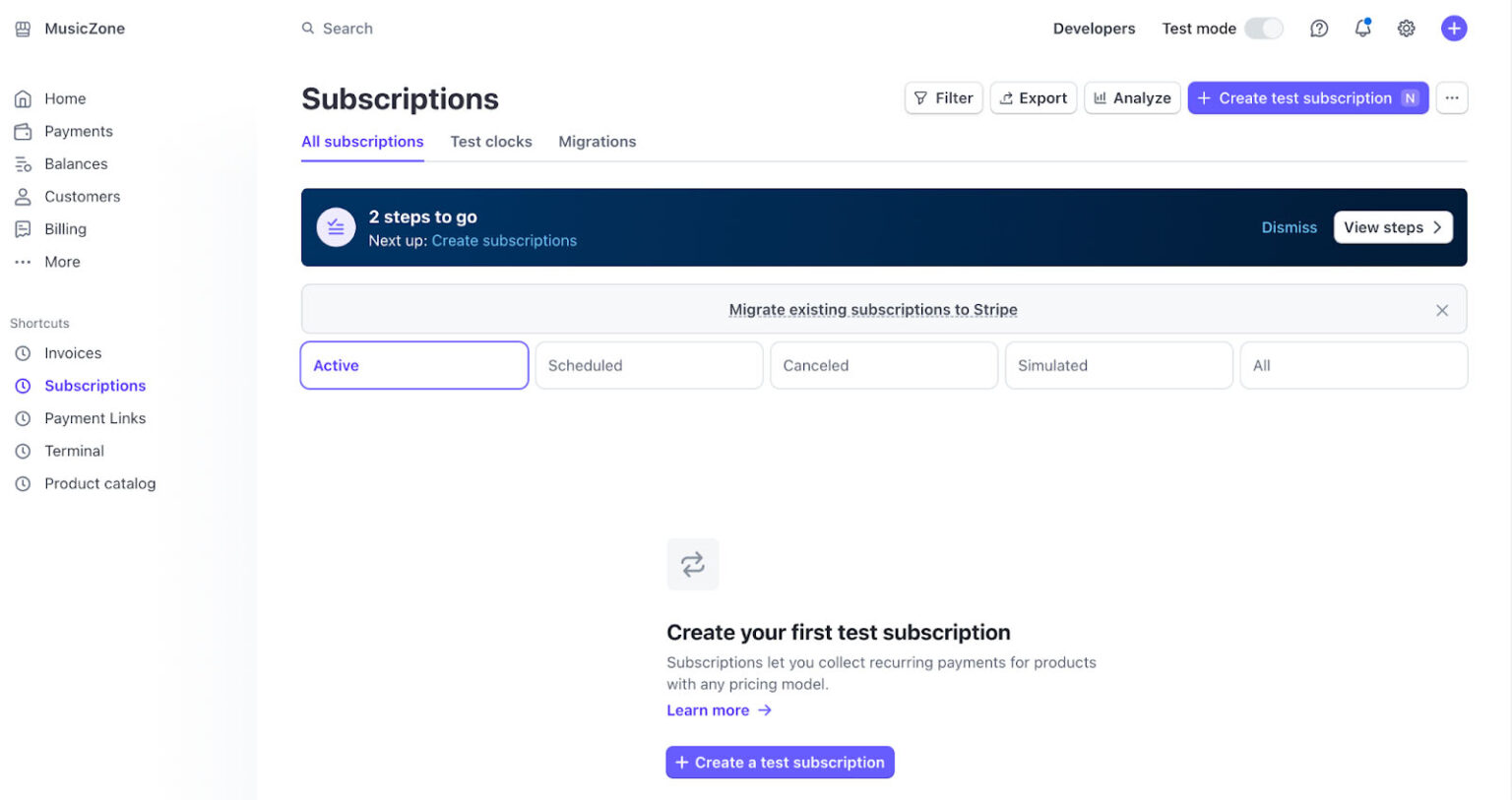Click the purple plus create icon
This screenshot has height=800, width=1512.
coord(1454,29)
